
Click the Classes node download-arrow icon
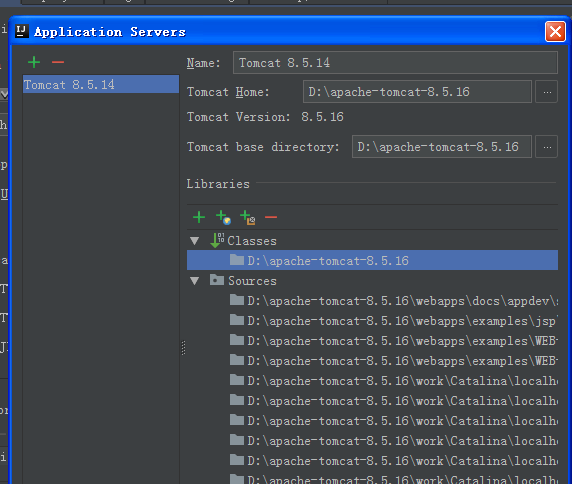pos(217,241)
